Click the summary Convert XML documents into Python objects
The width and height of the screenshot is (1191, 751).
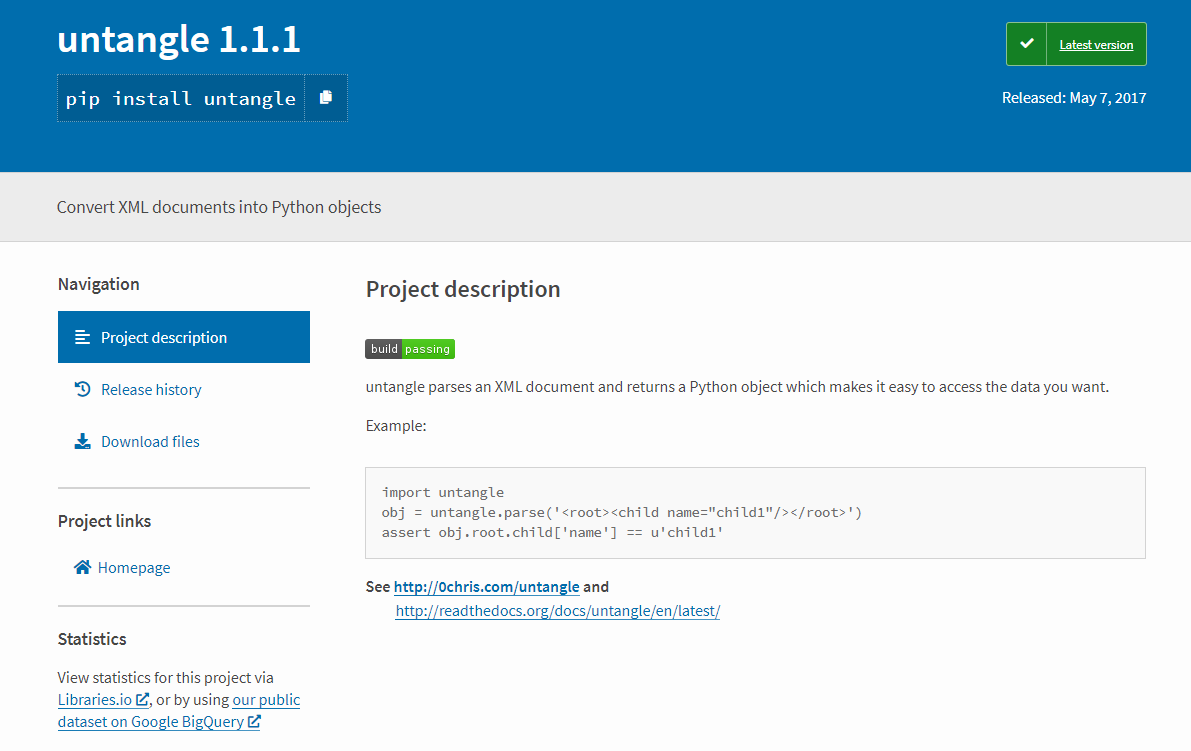coord(220,207)
